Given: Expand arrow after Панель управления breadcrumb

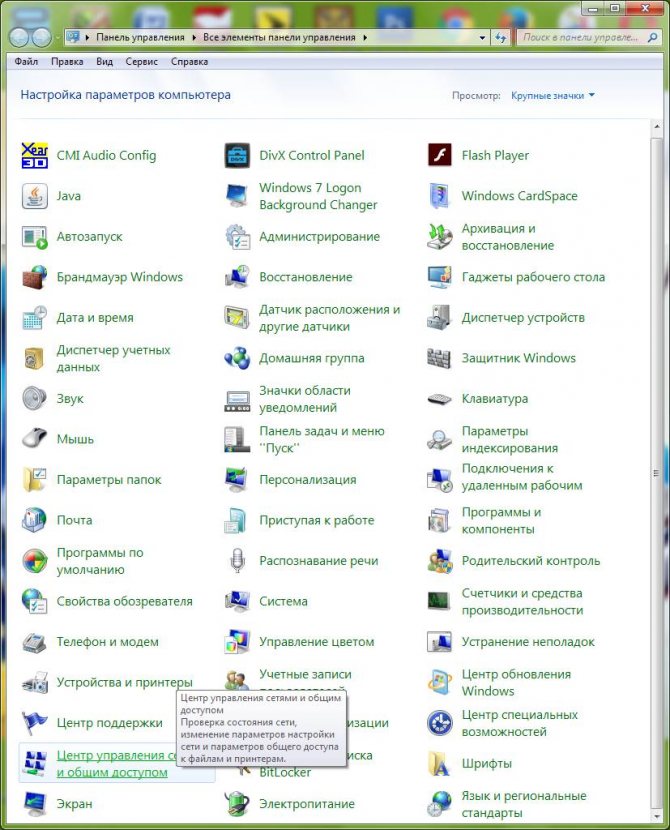Looking at the screenshot, I should (194, 38).
